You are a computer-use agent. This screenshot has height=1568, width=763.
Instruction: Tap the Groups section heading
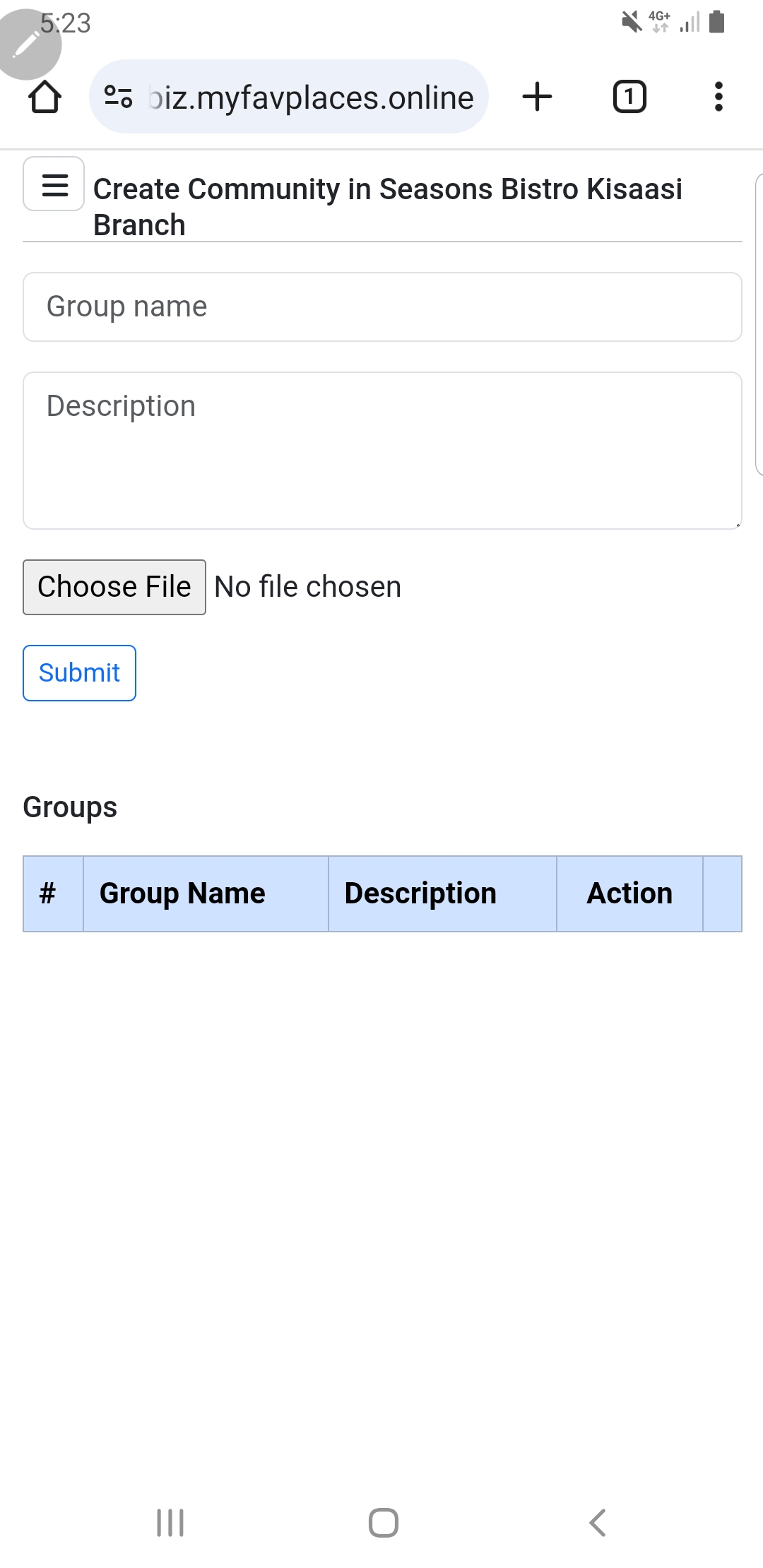tap(70, 807)
